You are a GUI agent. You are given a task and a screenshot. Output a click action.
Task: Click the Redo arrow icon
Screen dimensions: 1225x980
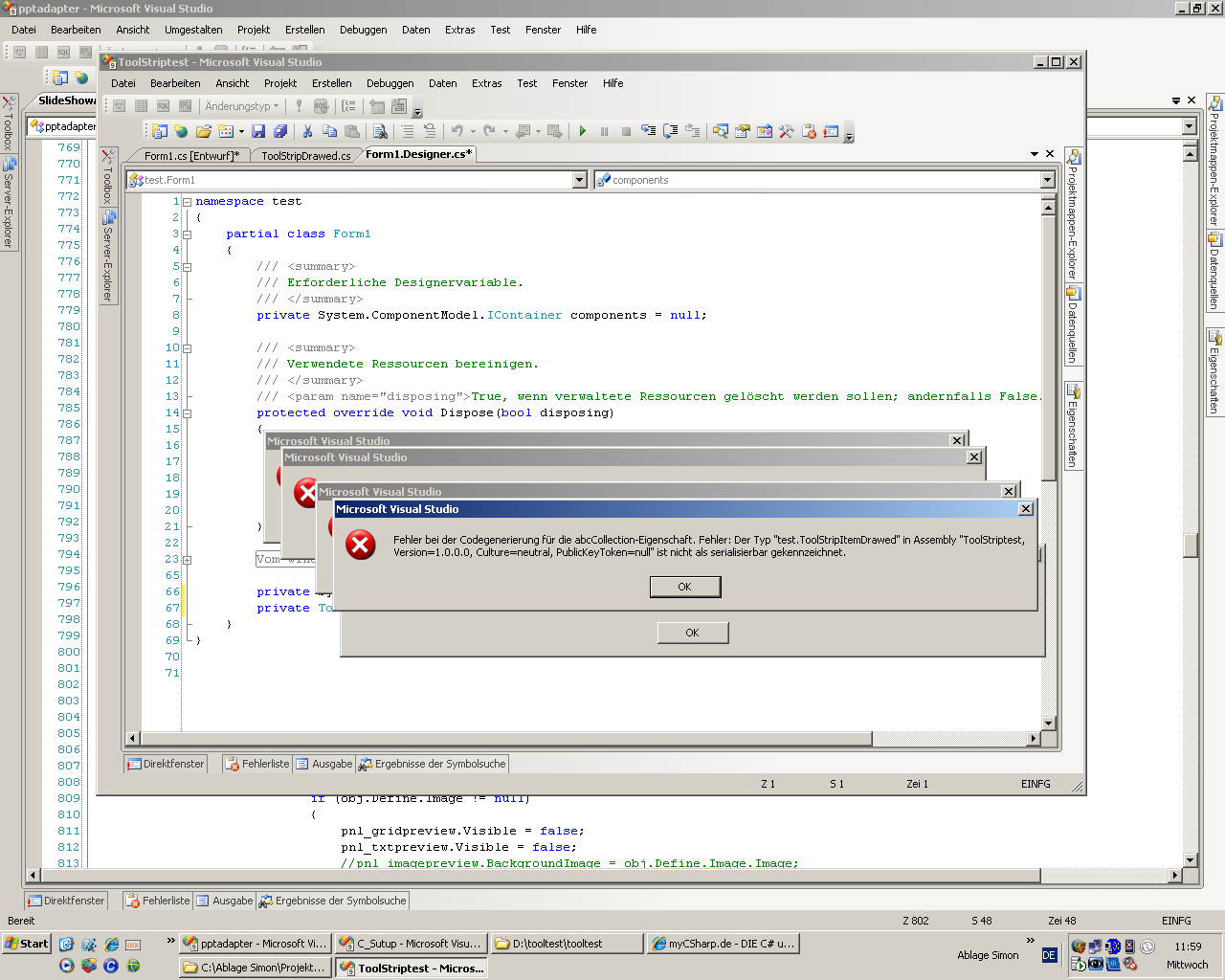coord(489,131)
